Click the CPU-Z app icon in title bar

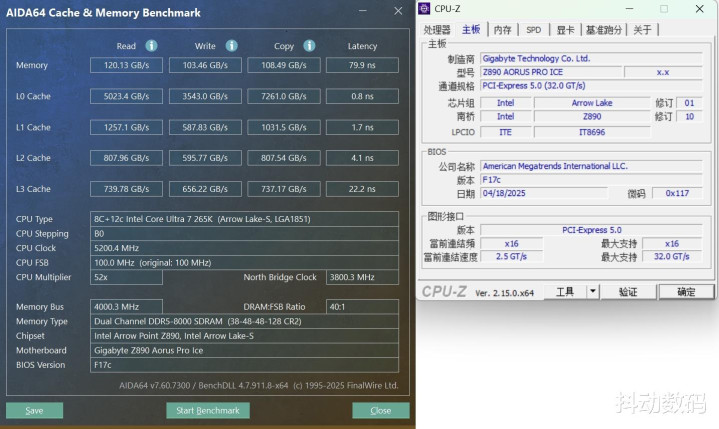[x=424, y=8]
